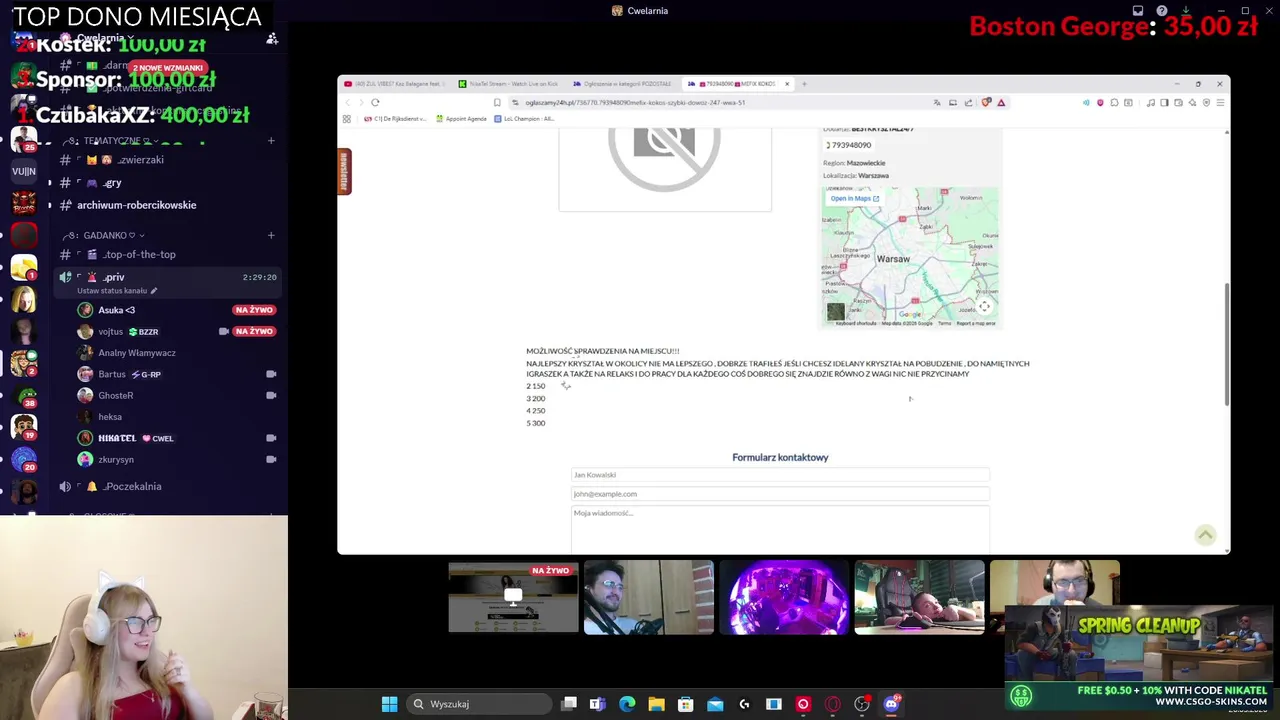
Task: Go back in the Opera browser
Action: click(348, 102)
